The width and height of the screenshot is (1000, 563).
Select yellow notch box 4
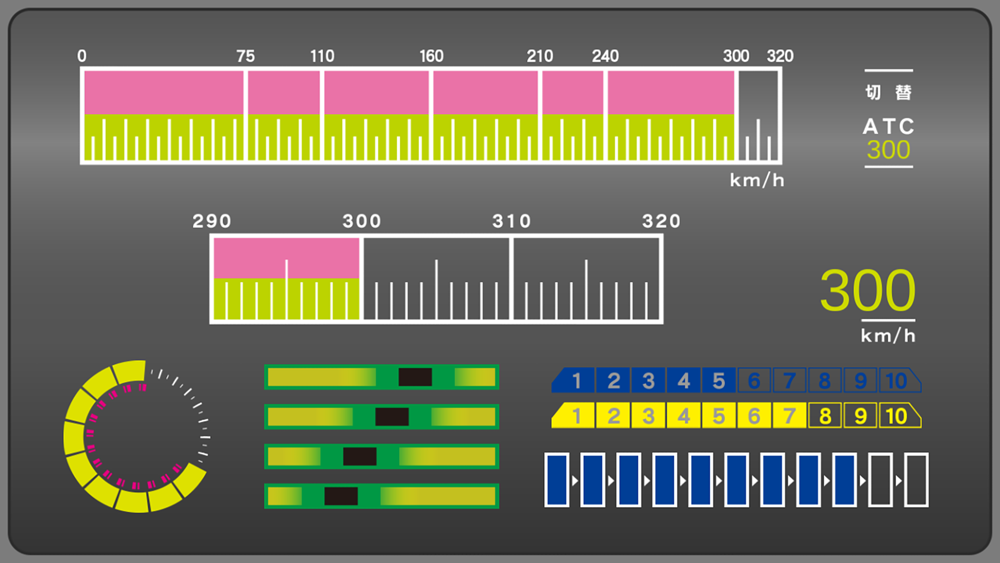click(683, 416)
